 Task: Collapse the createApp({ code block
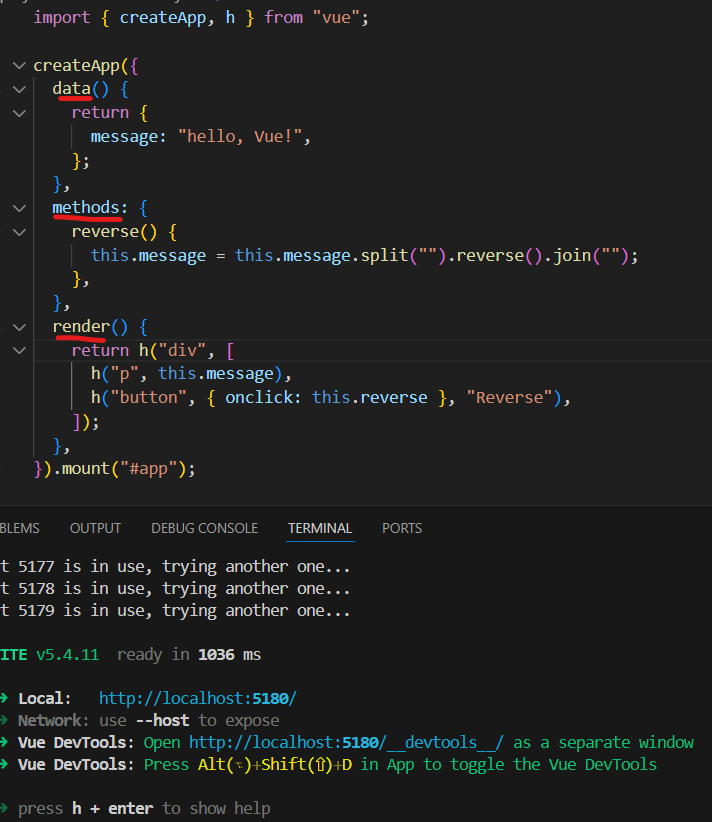point(19,66)
